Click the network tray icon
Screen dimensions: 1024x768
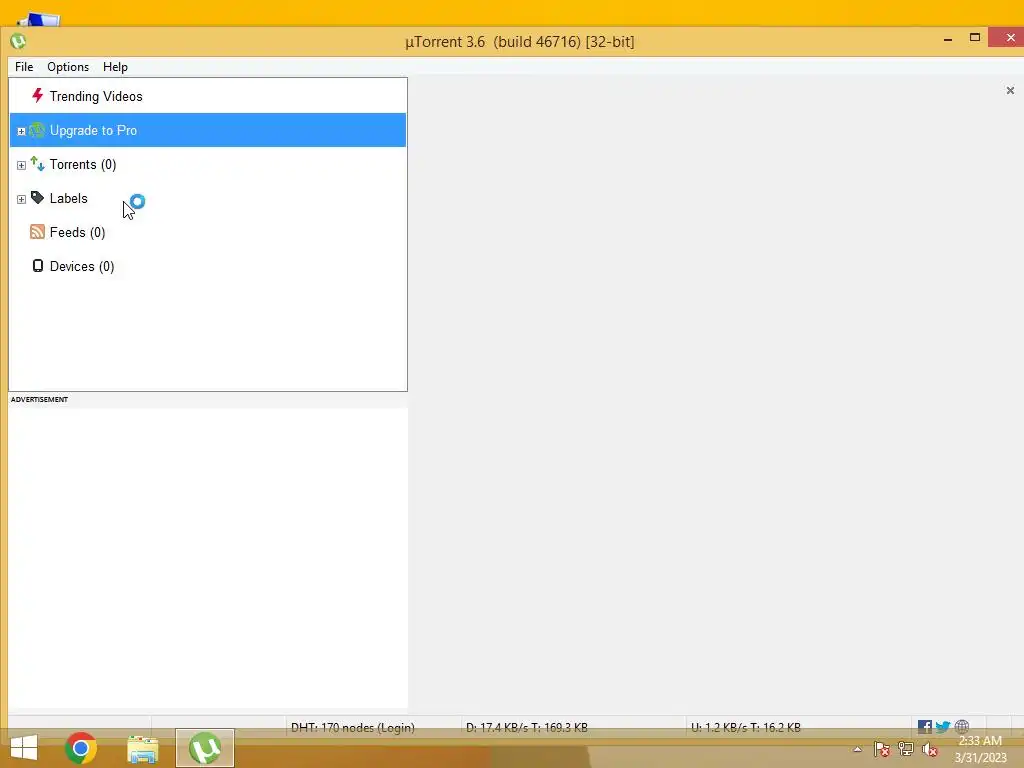[906, 749]
